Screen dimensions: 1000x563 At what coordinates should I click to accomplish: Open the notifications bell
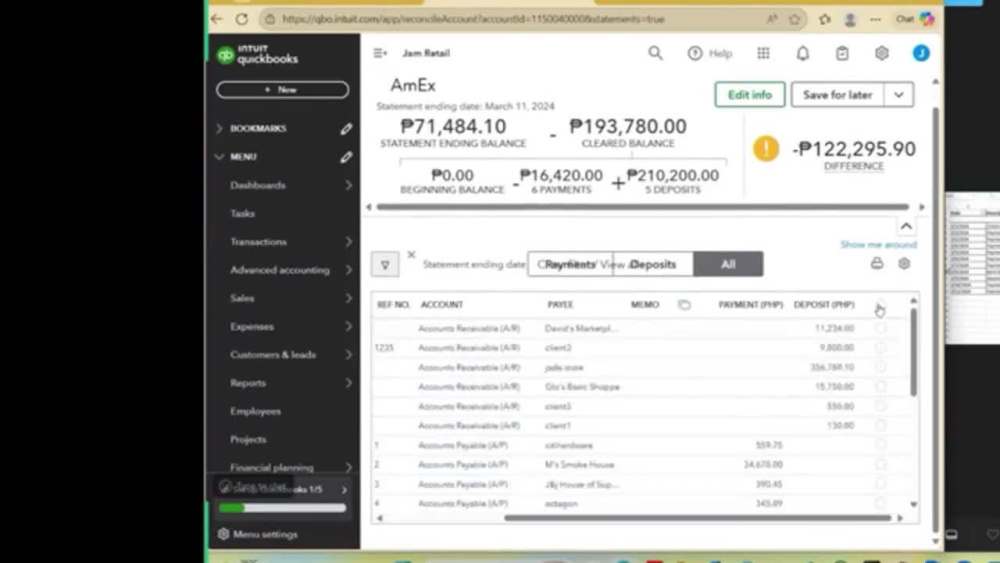[802, 53]
